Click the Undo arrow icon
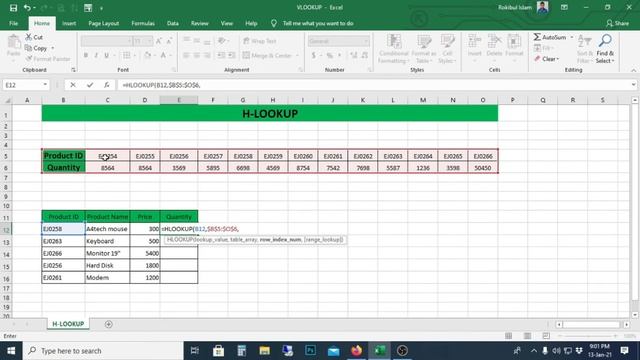The image size is (640, 360). click(27, 8)
